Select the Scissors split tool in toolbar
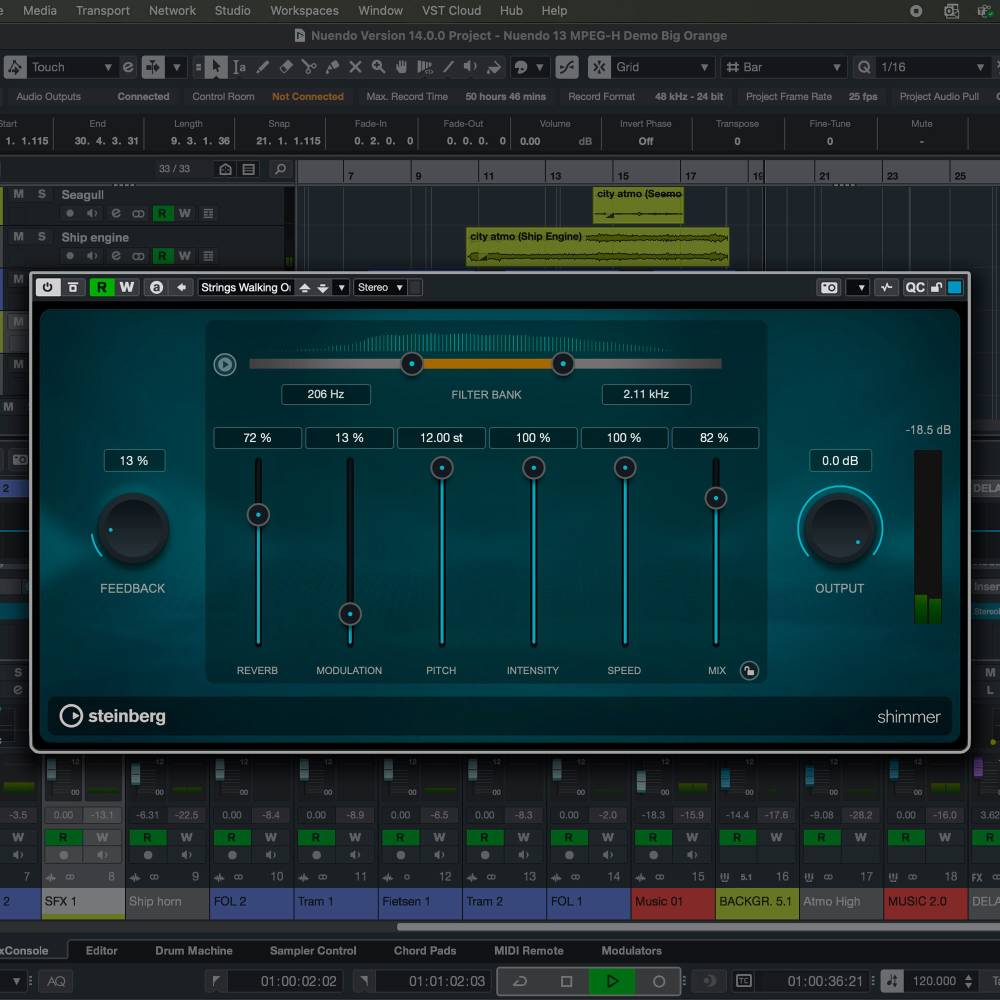This screenshot has width=1000, height=1000. 309,67
